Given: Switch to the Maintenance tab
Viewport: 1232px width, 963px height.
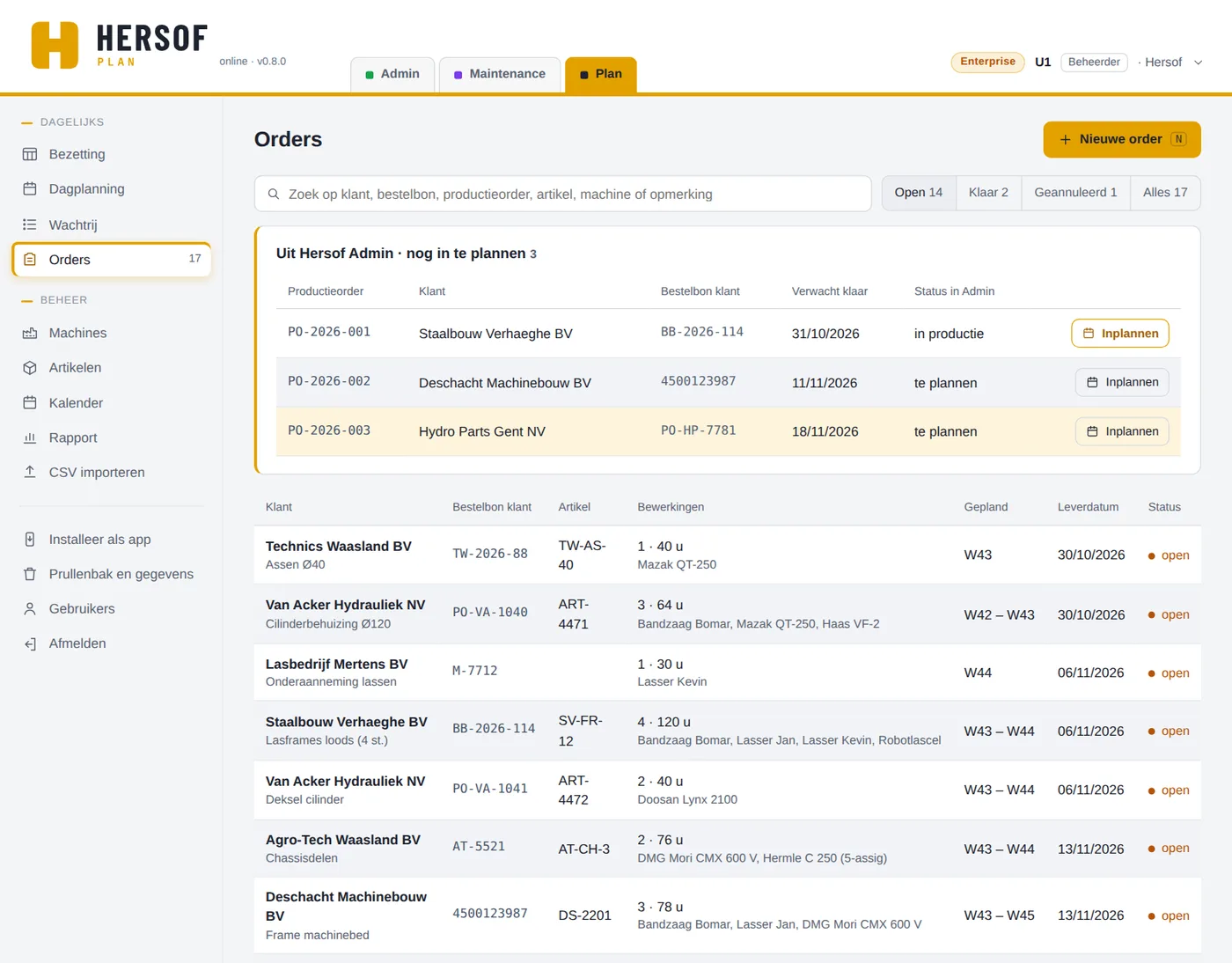Looking at the screenshot, I should pyautogui.click(x=500, y=75).
